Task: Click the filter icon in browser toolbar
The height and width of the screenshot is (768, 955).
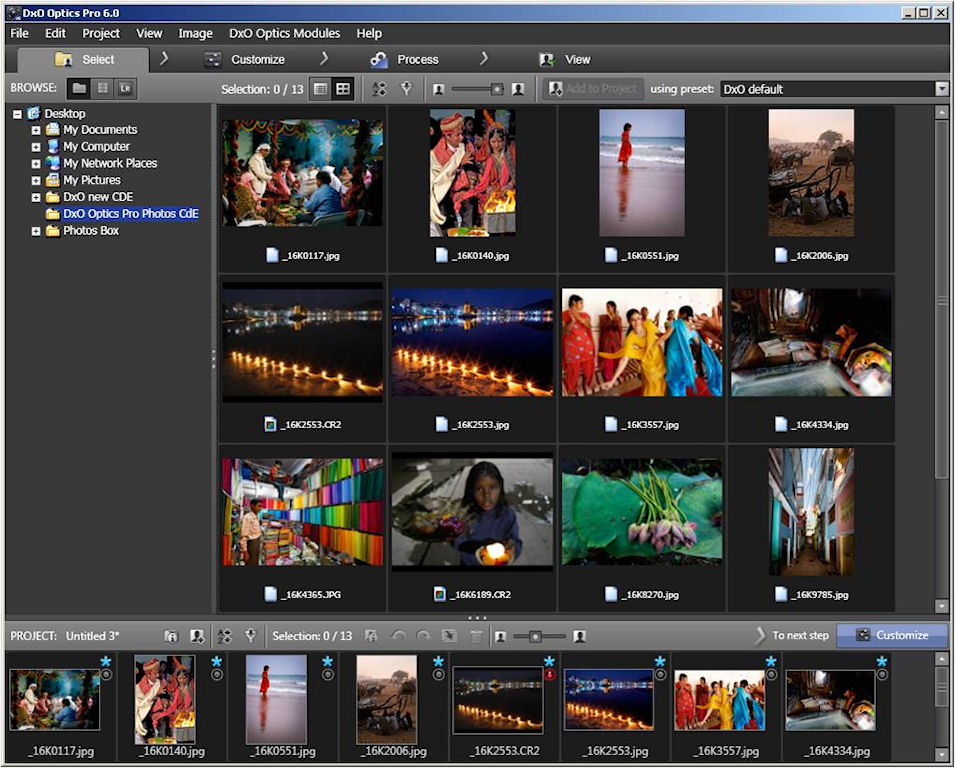Action: click(x=406, y=89)
